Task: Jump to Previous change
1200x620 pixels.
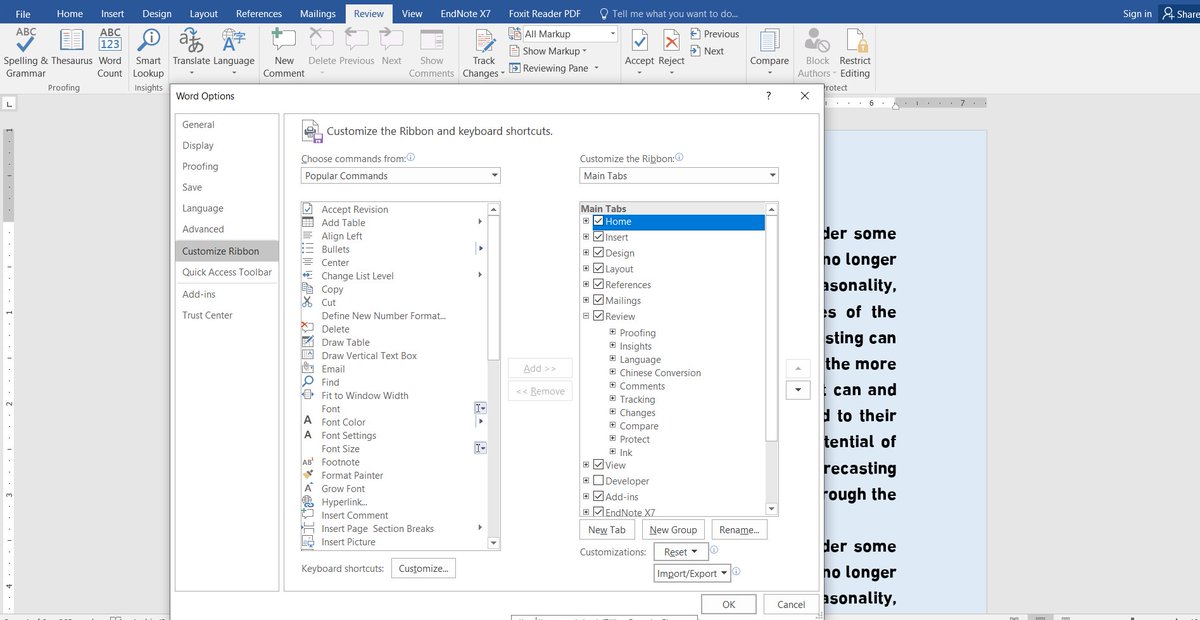Action: tap(714, 34)
